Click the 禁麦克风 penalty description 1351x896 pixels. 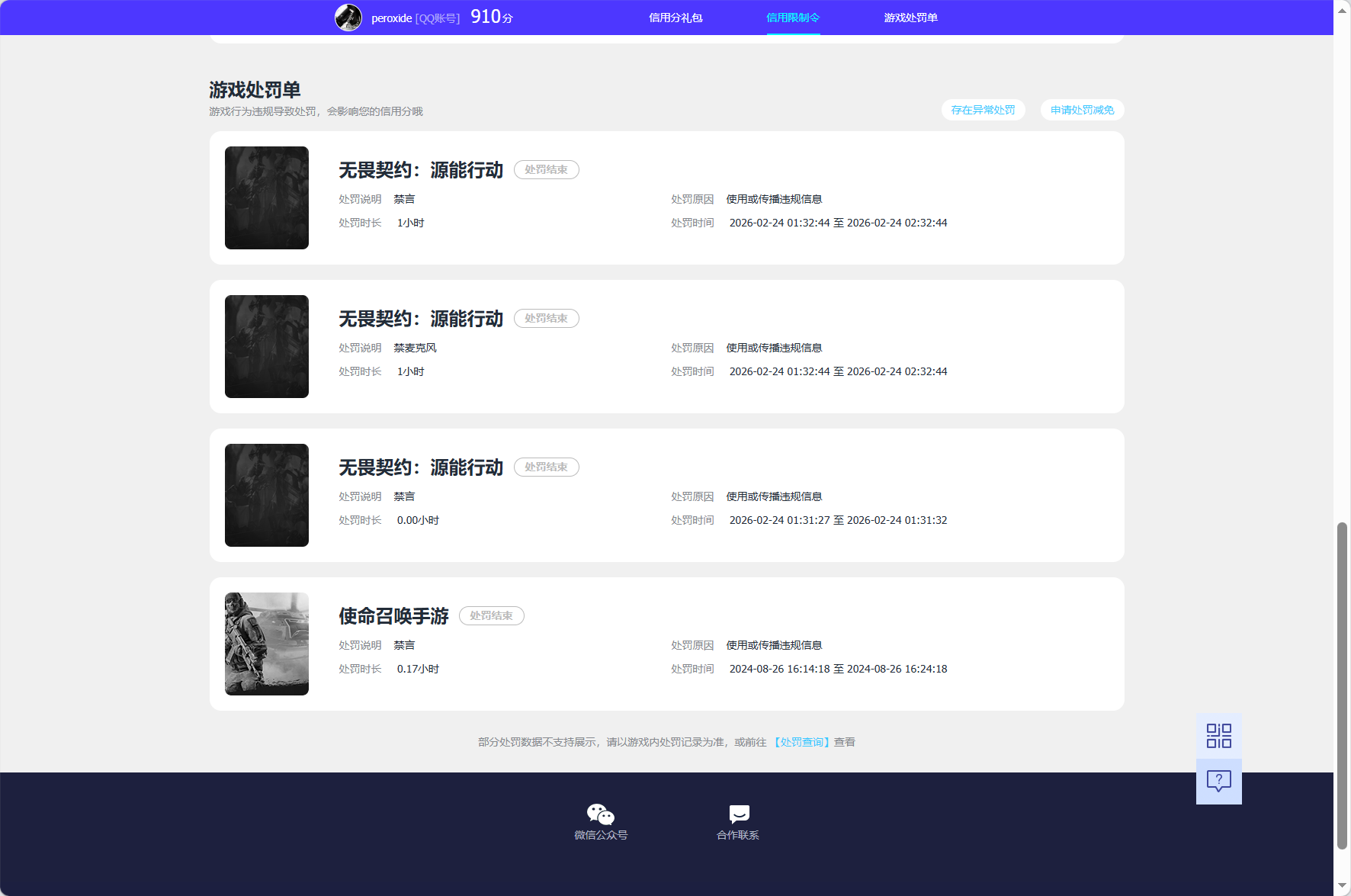(x=415, y=348)
